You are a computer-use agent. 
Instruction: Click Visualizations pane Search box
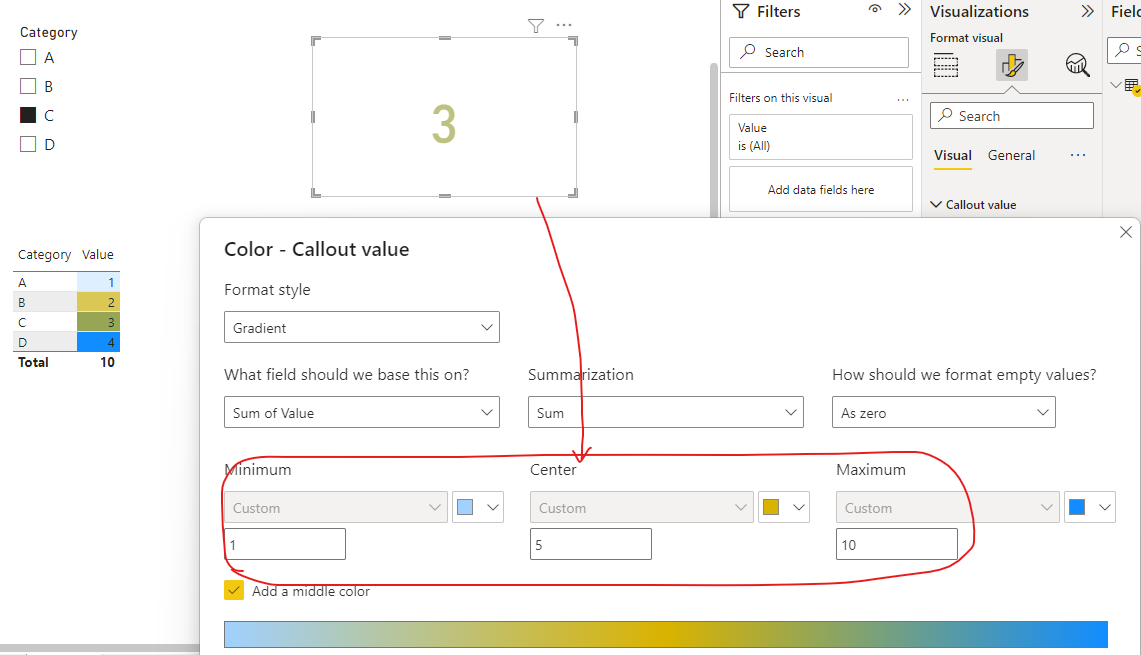tap(1011, 116)
